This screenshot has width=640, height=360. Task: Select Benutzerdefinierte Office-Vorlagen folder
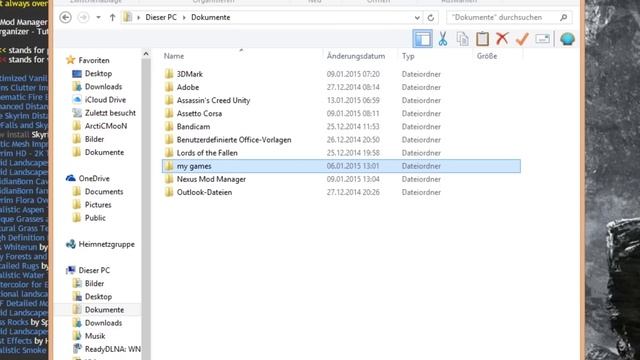coord(234,140)
